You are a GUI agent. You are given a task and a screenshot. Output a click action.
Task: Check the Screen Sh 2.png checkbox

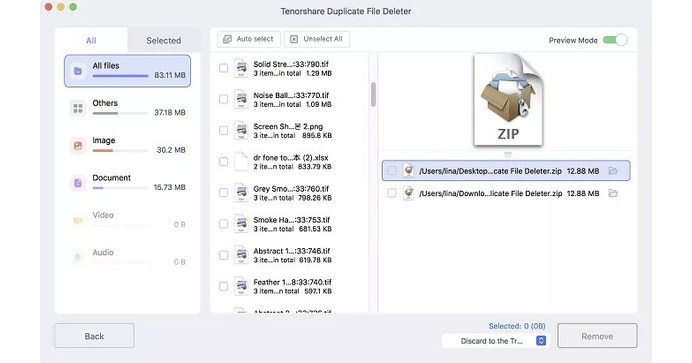(x=224, y=131)
